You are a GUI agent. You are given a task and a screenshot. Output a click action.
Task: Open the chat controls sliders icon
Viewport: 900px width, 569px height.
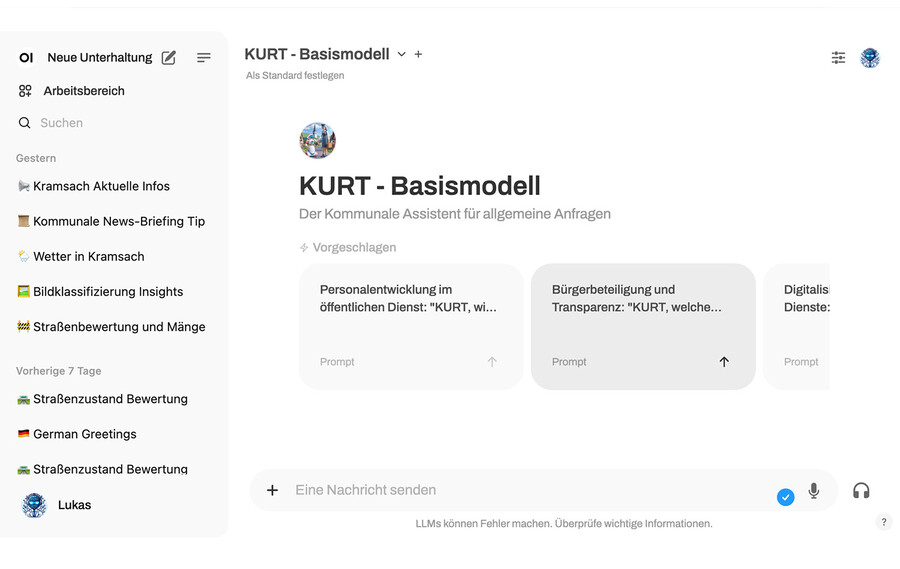tap(838, 57)
